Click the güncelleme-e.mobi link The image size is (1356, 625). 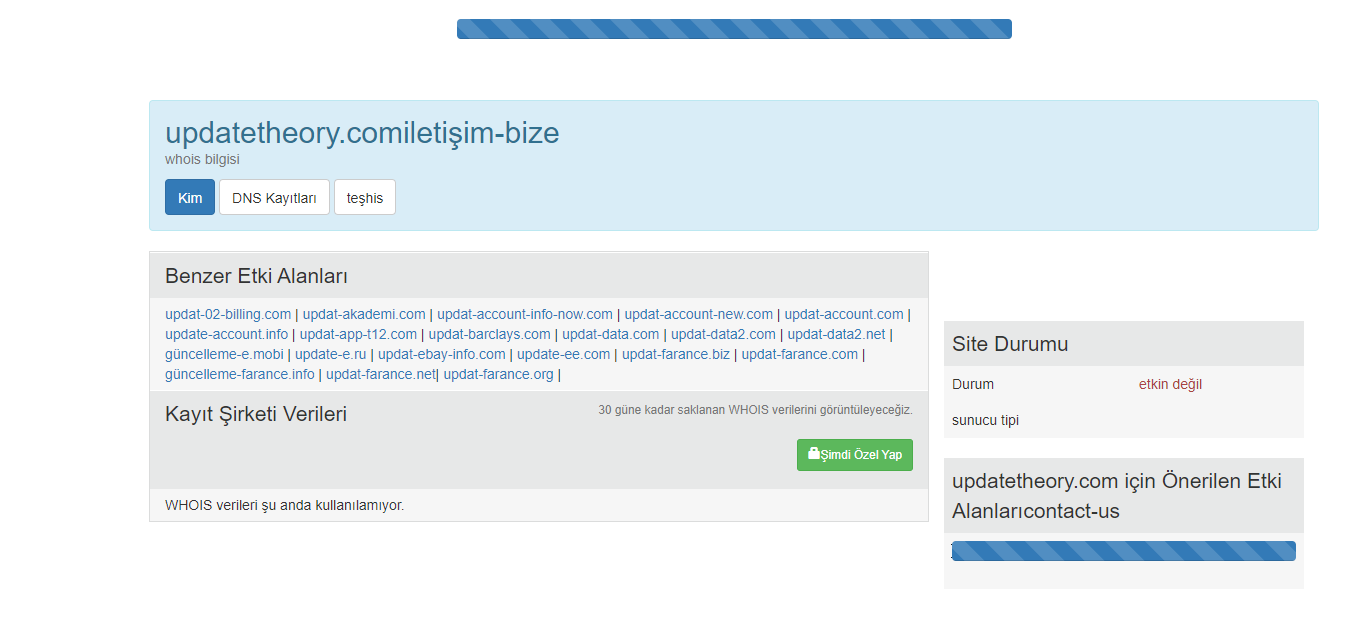[225, 354]
